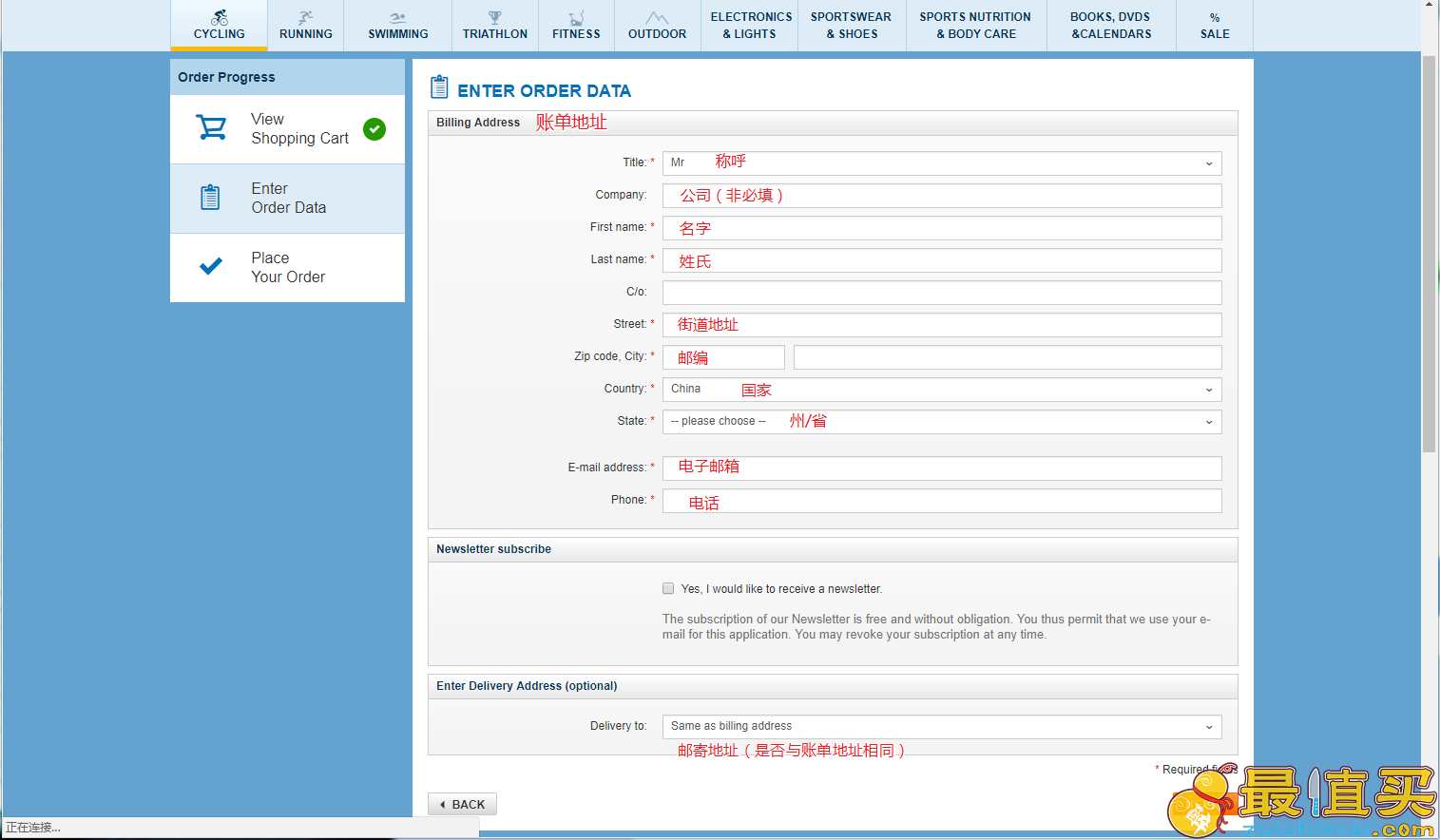Click the trophy icon above Triathlon
The width and height of the screenshot is (1440, 840).
[x=494, y=17]
